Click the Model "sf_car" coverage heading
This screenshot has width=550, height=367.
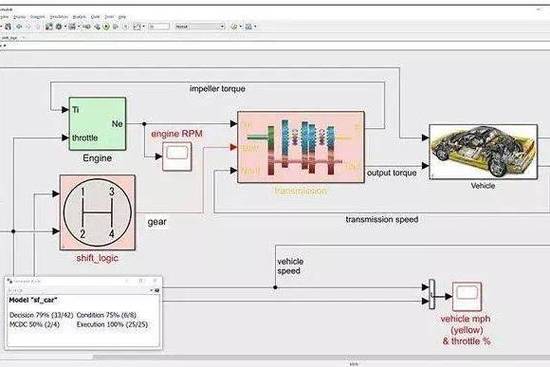tap(33, 300)
